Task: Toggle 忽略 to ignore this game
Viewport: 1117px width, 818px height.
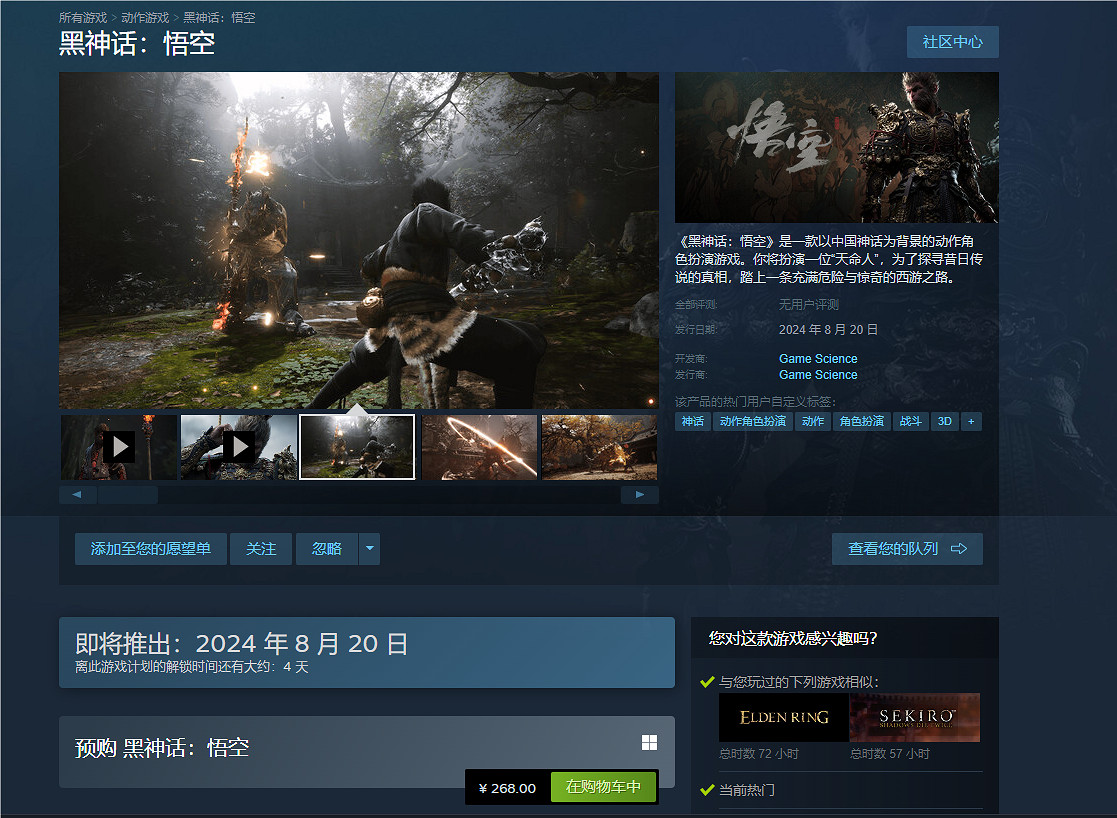Action: (x=325, y=548)
